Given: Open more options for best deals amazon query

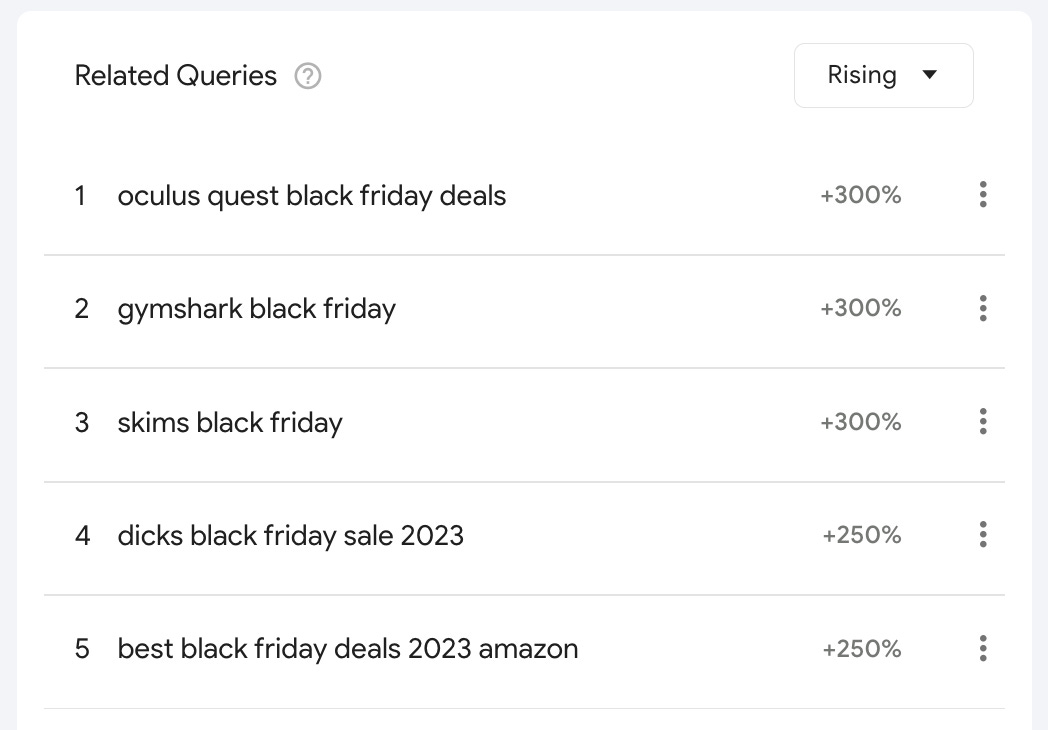Looking at the screenshot, I should click(983, 648).
